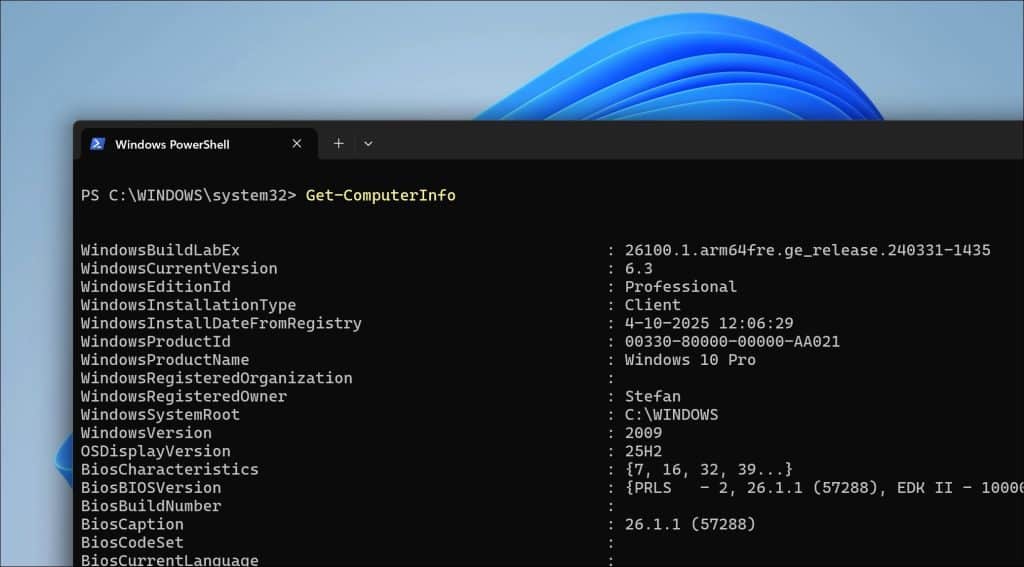Viewport: 1024px width, 567px height.
Task: Click the BiosCaption property name
Action: [x=132, y=525]
